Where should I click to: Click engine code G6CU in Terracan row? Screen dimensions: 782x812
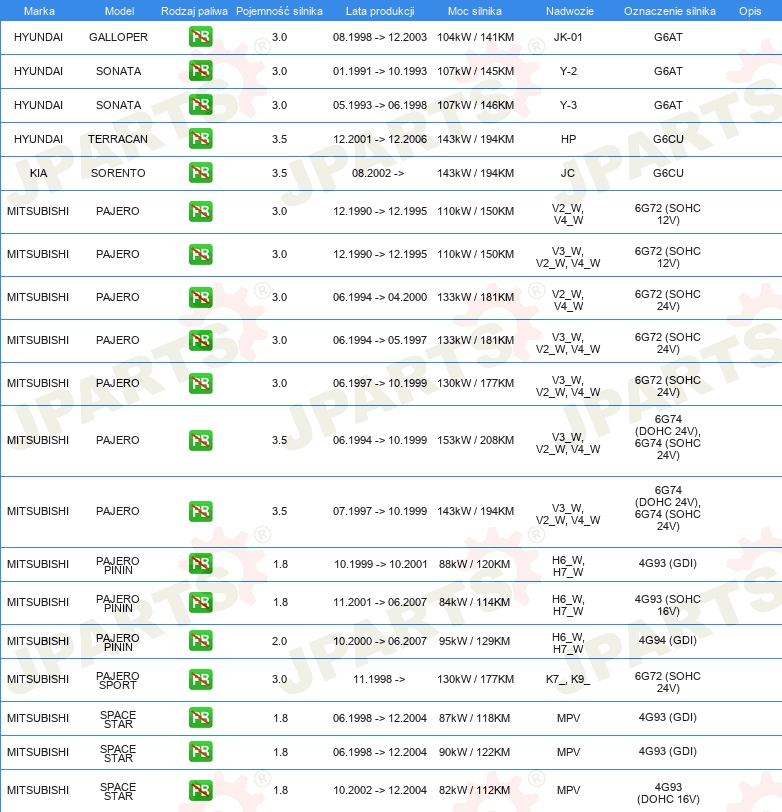click(668, 139)
